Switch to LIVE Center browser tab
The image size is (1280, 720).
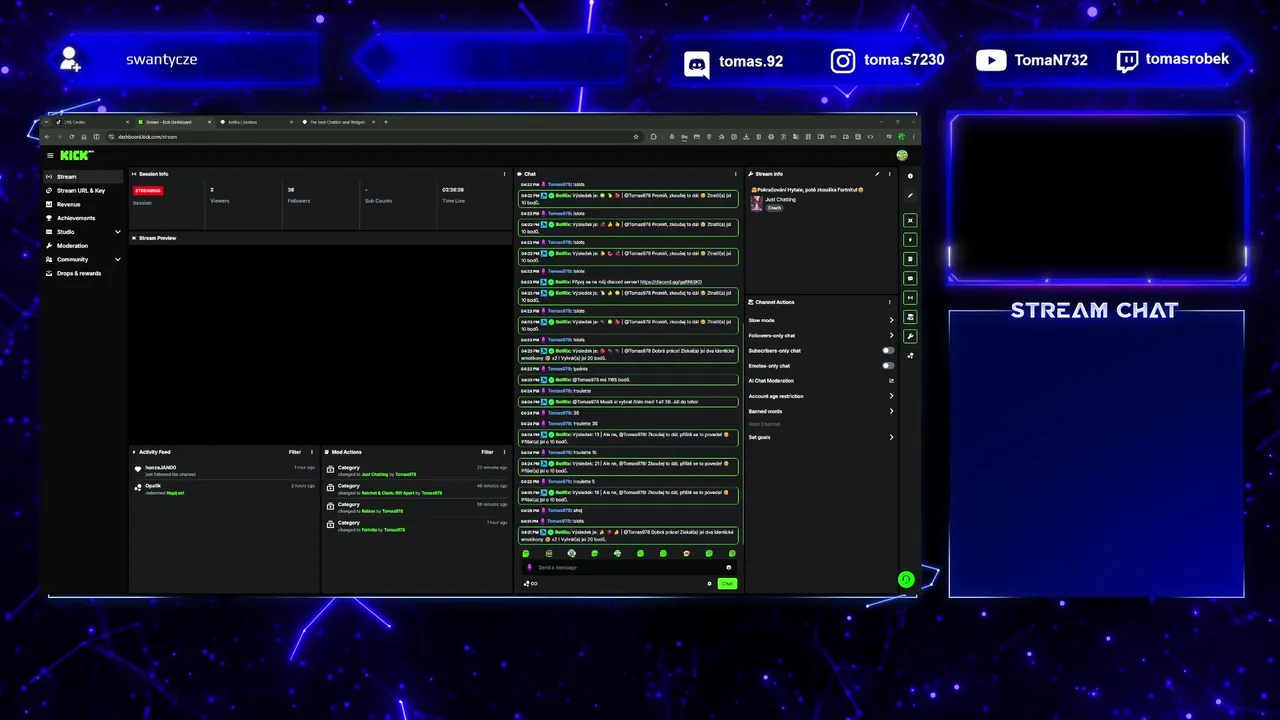(92, 122)
